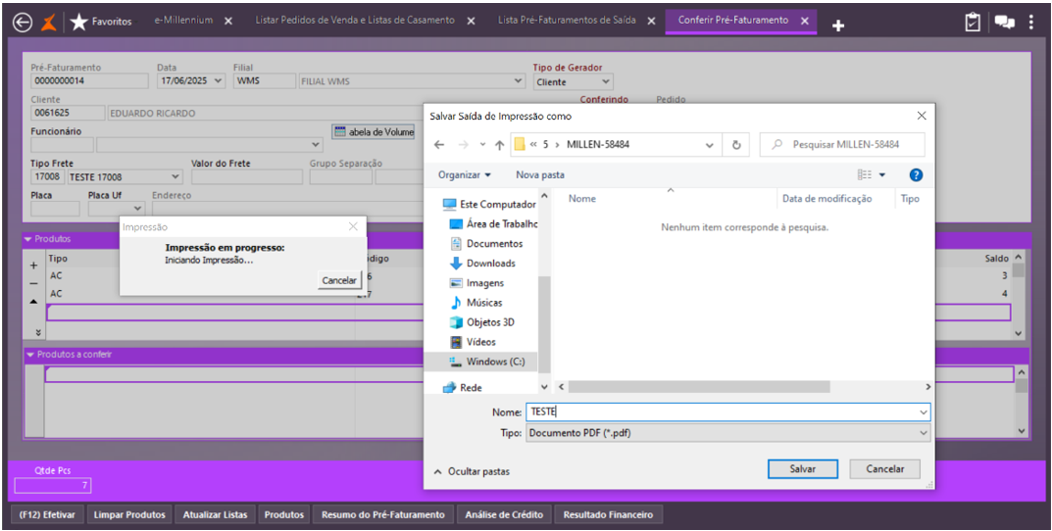
Task: Select the Conferir Pré-Faturamento tab
Action: click(733, 20)
